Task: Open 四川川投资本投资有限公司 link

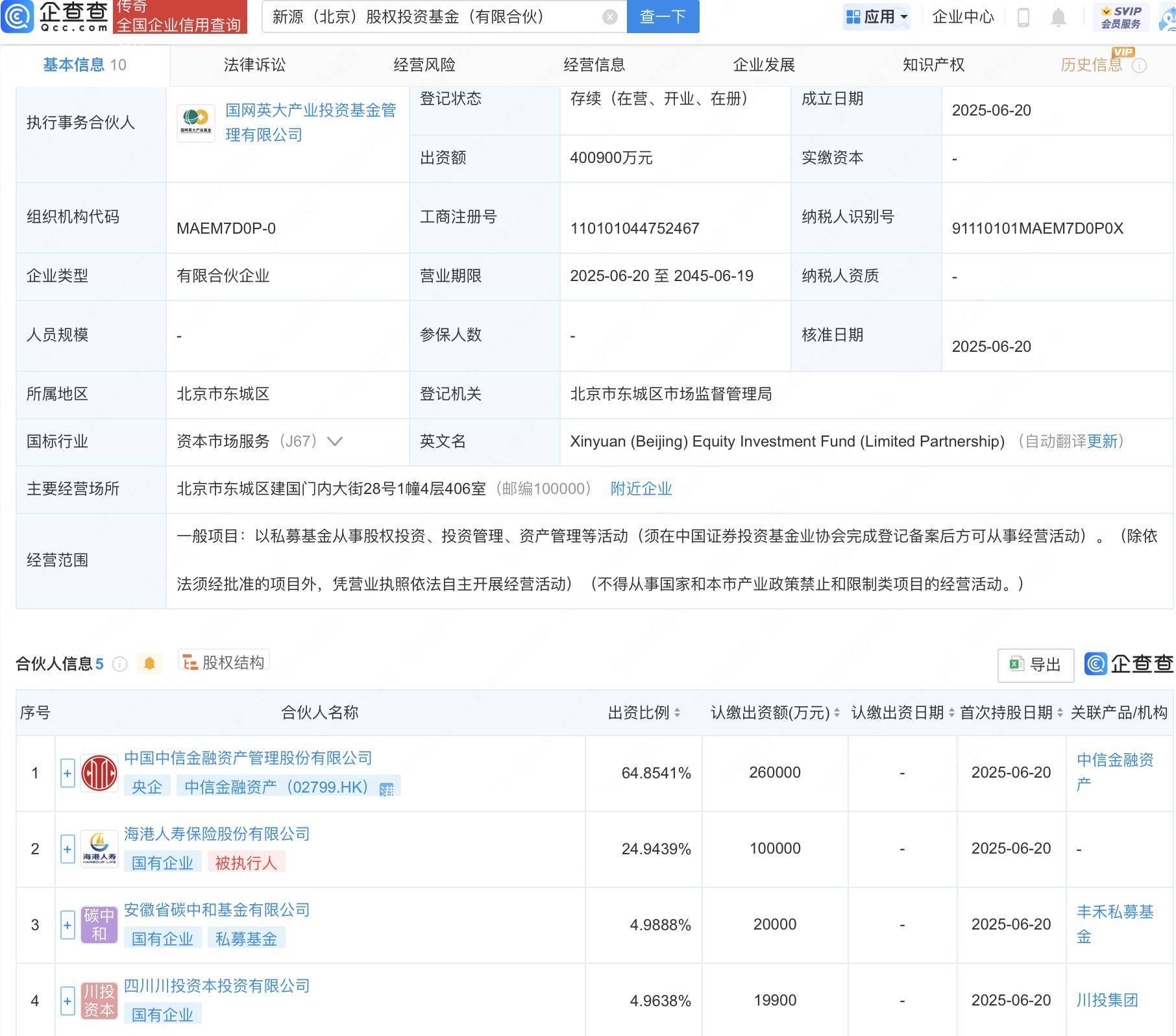Action: (217, 986)
